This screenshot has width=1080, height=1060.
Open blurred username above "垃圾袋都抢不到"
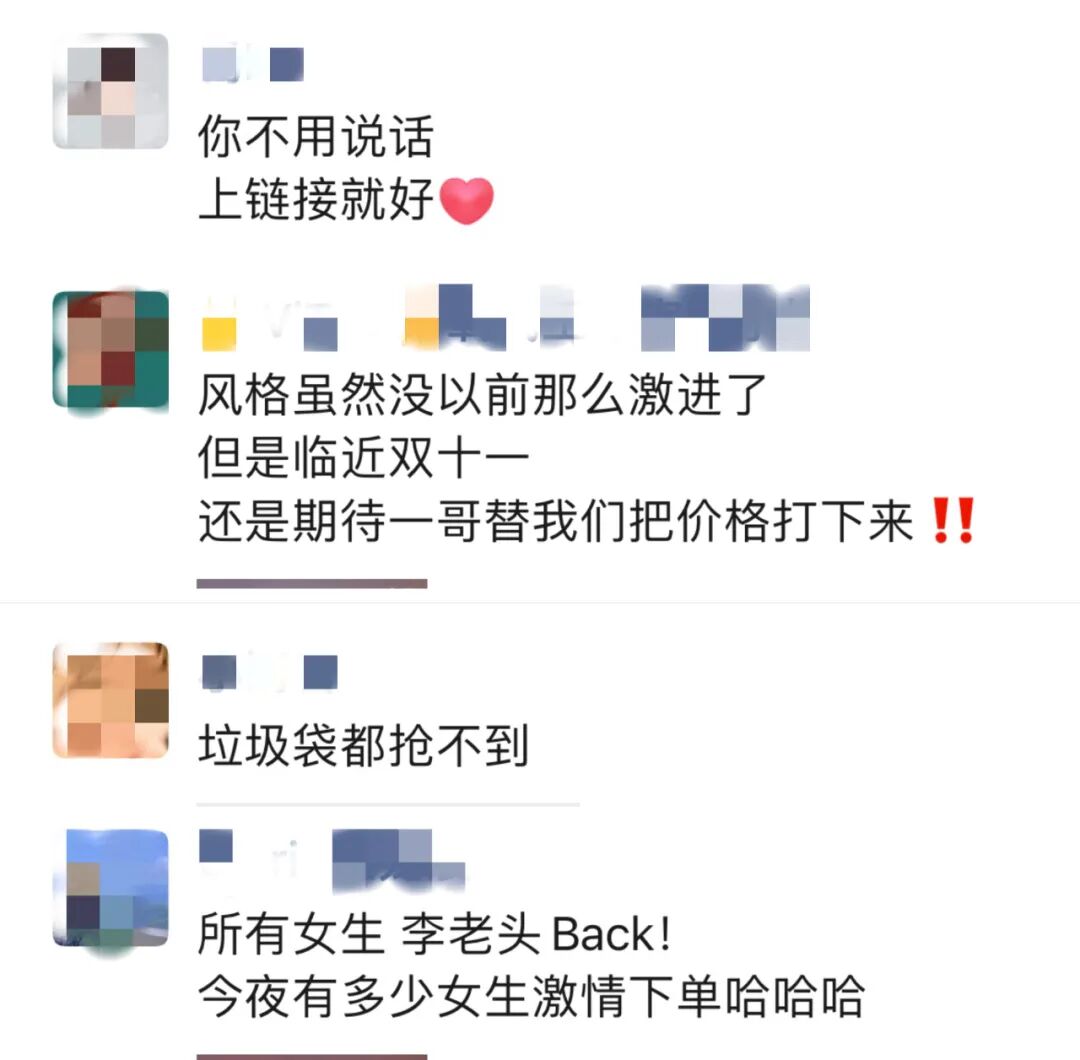269,672
